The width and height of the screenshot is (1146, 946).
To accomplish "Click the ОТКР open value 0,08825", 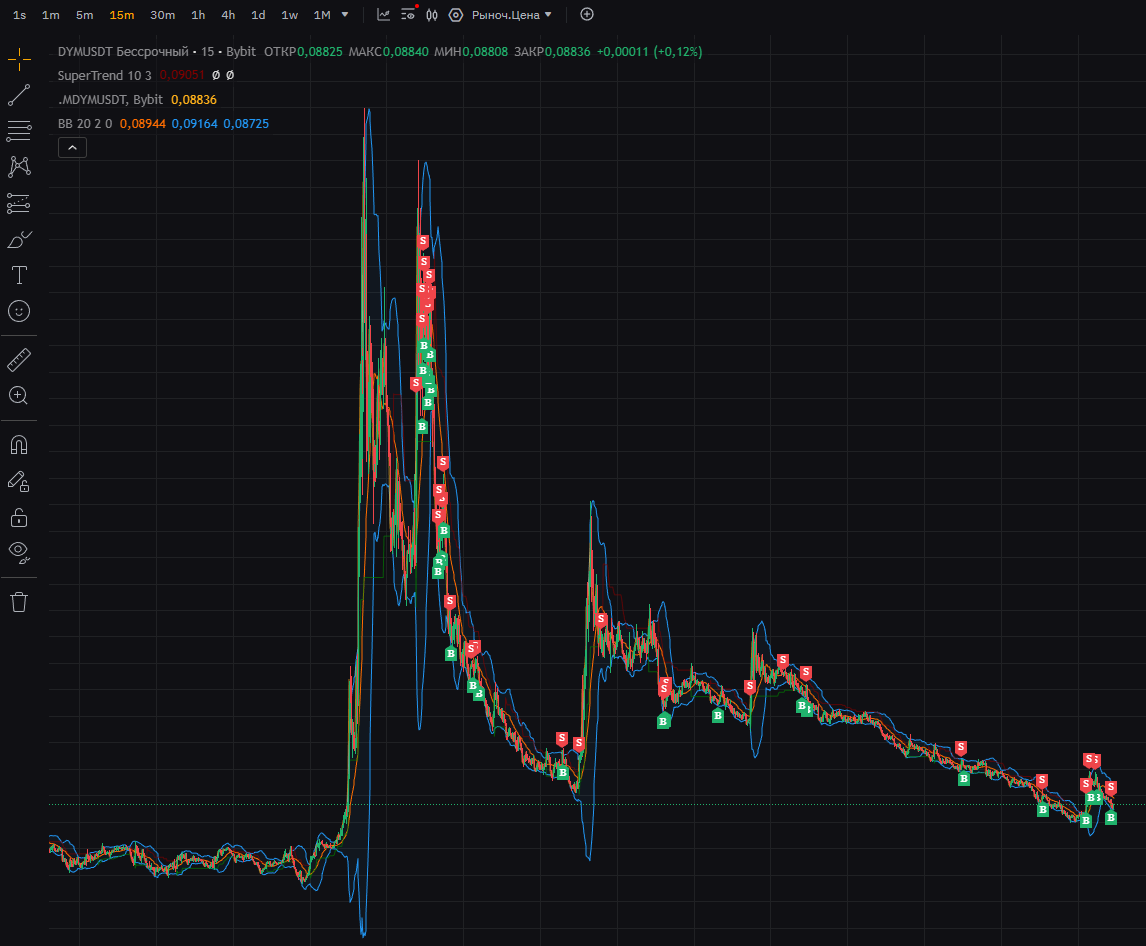I will pos(319,52).
